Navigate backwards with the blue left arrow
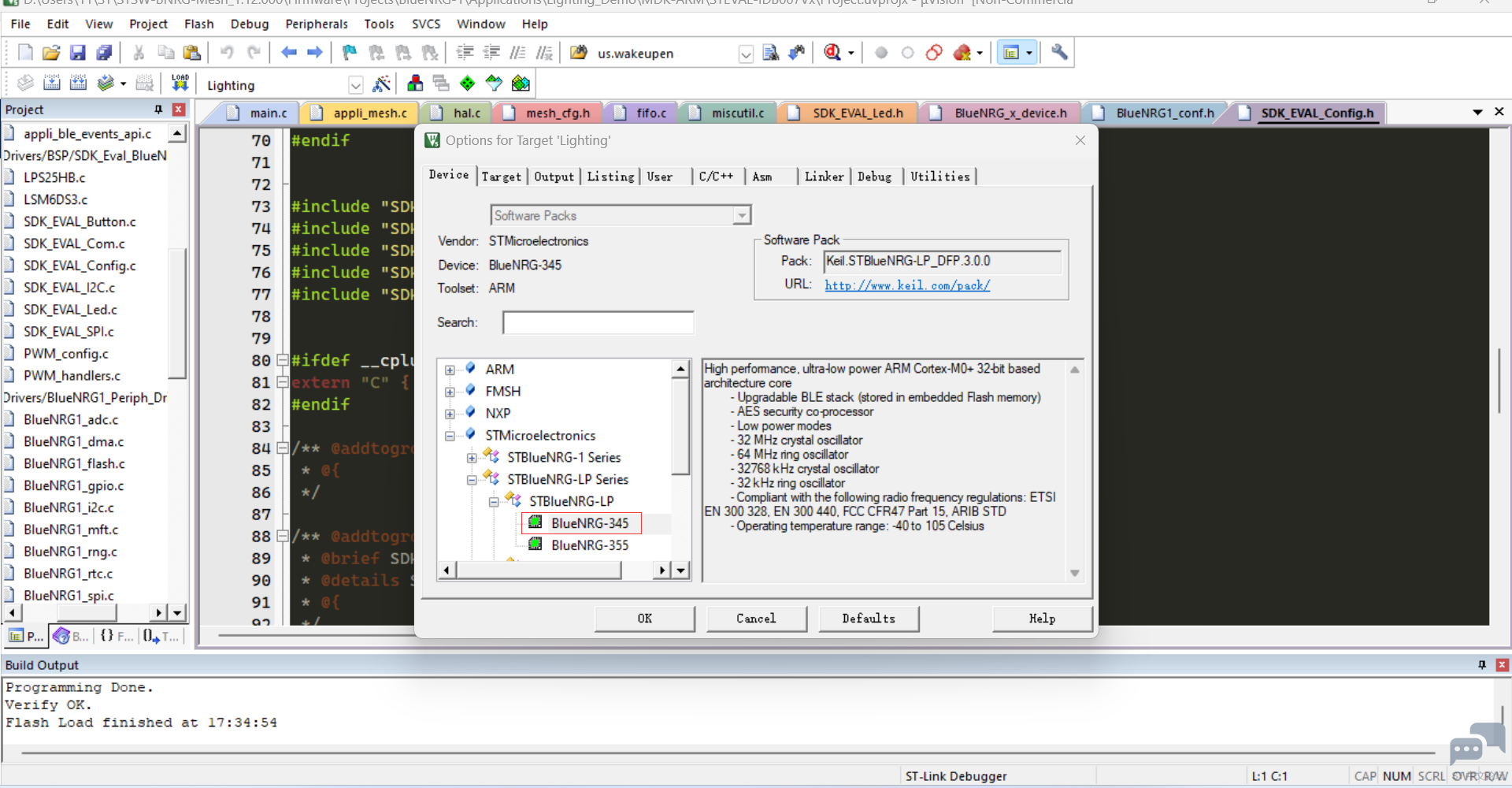Image resolution: width=1512 pixels, height=788 pixels. (289, 53)
